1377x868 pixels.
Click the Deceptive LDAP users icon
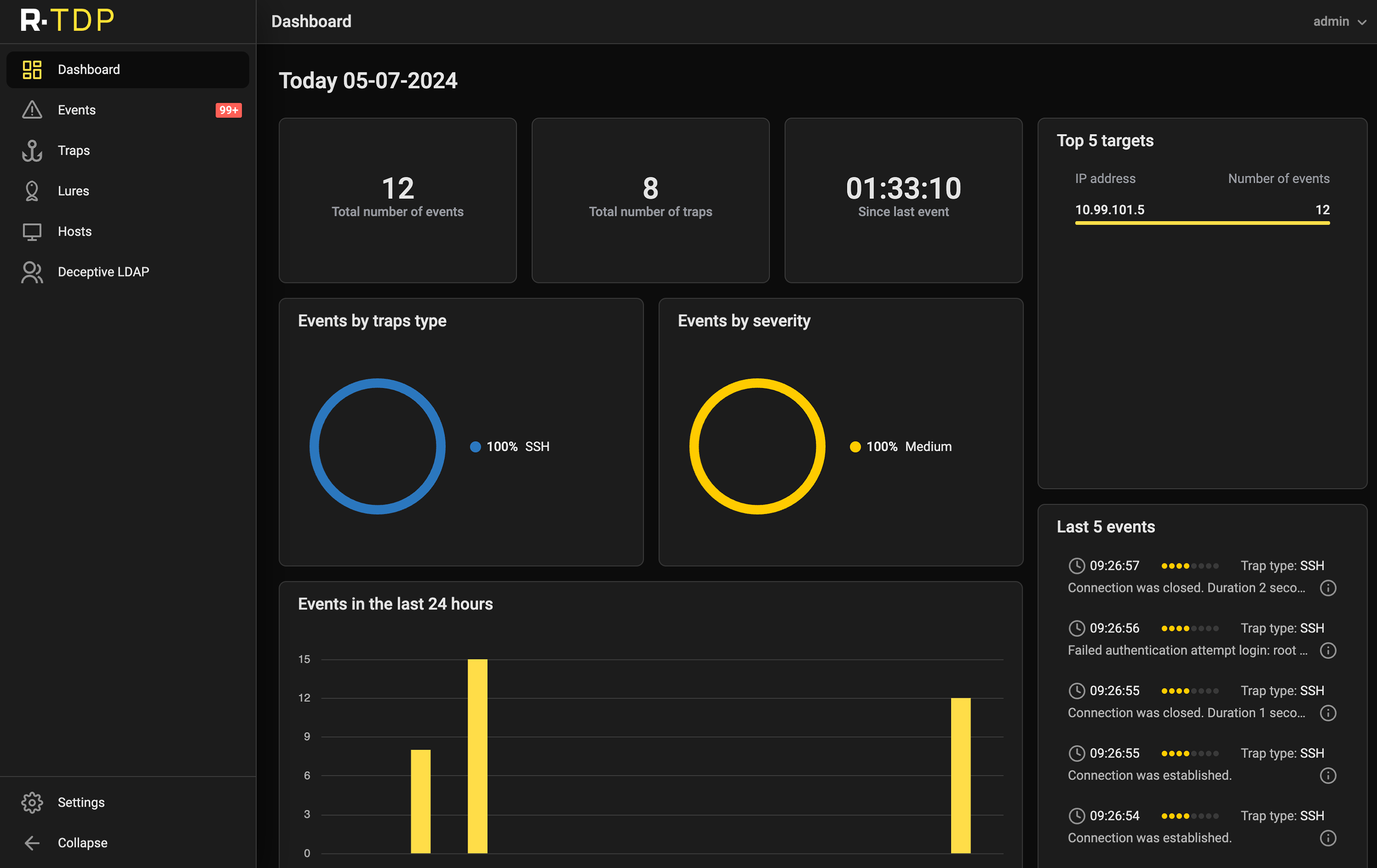point(32,272)
